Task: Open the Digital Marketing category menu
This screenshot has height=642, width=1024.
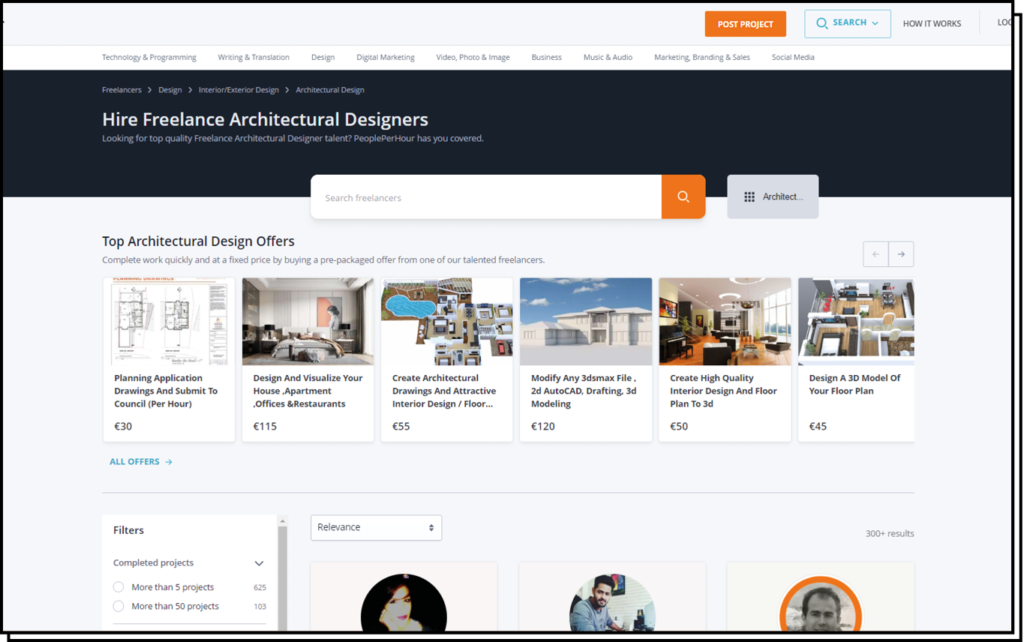Action: 385,57
